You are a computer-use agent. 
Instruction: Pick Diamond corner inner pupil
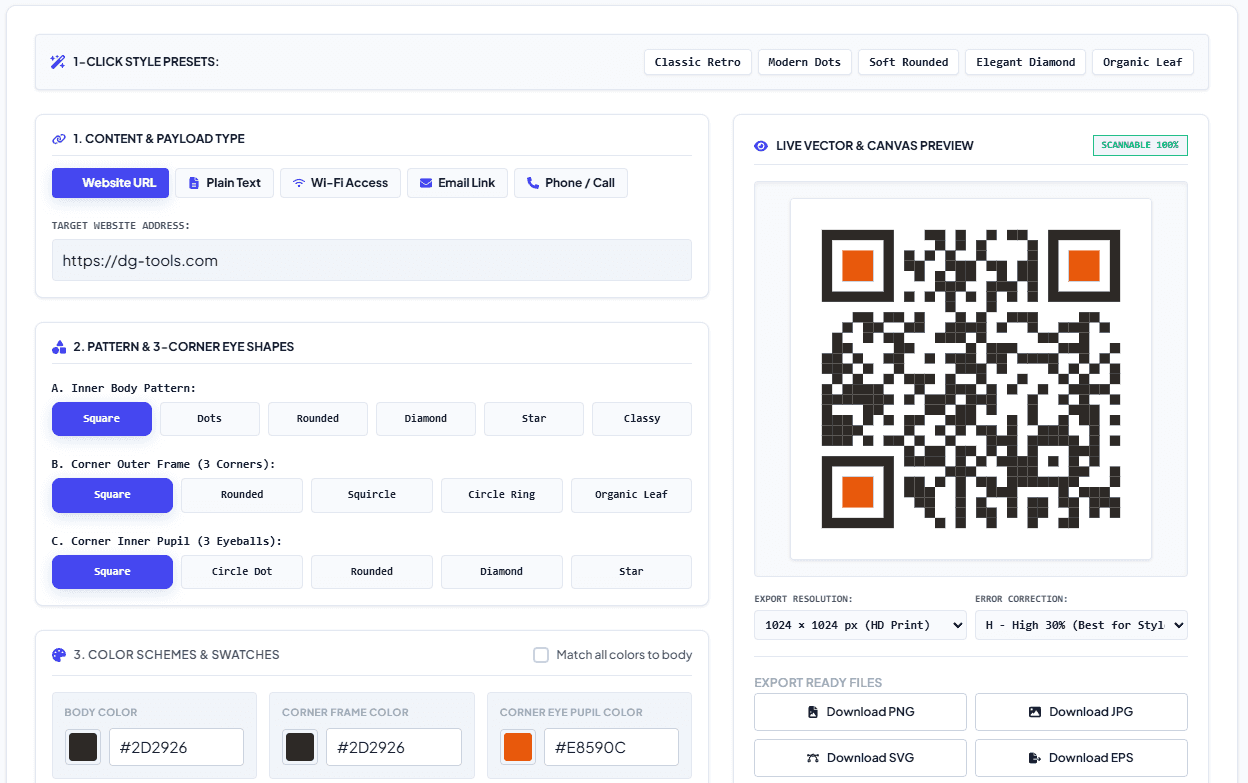pos(502,572)
